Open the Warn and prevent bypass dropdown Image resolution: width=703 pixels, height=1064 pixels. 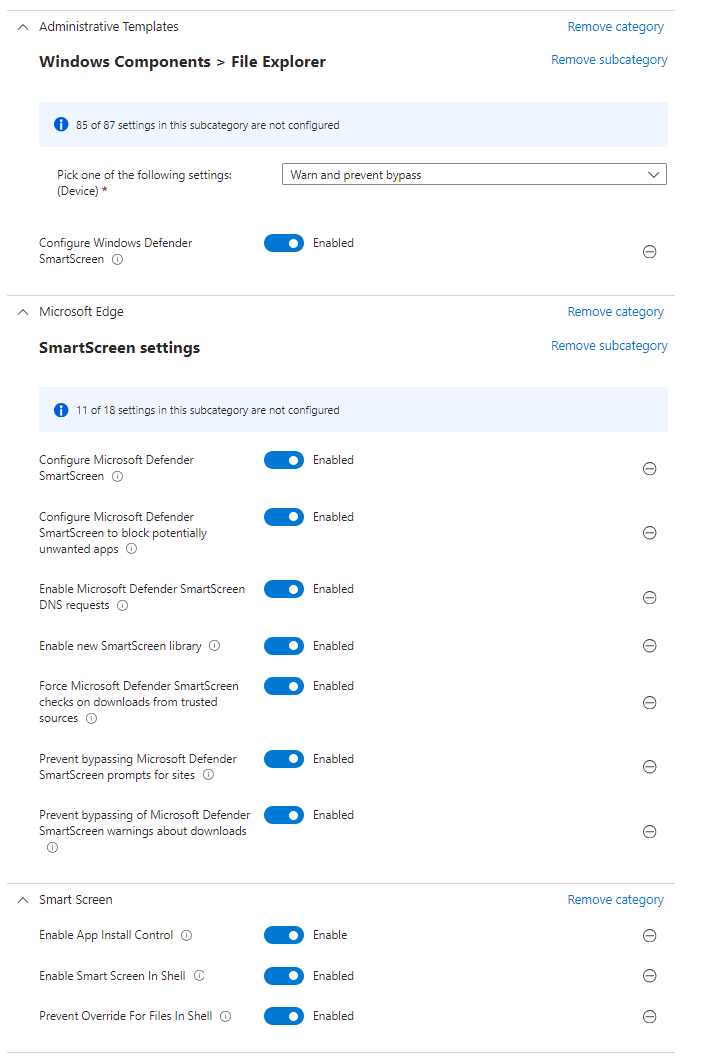click(474, 174)
